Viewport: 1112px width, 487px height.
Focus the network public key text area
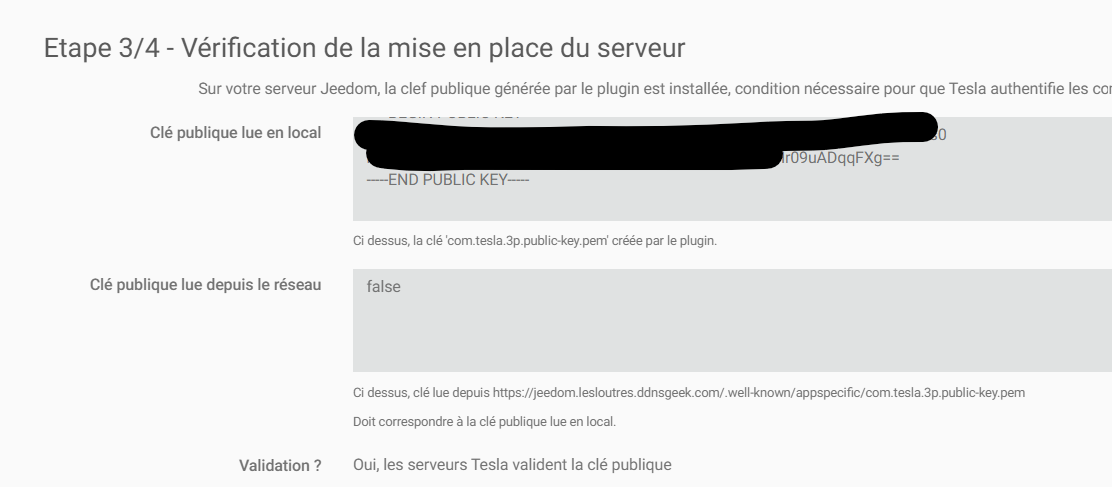pos(732,320)
